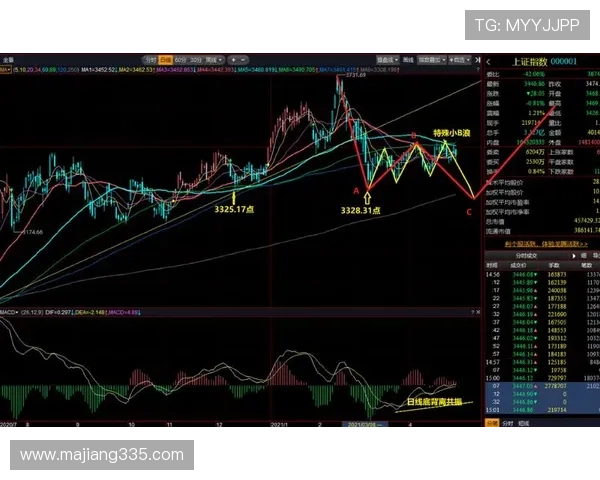Click the 3325.17点 up-arrow annotation
Screen dimensions: 600x480
[236, 207]
